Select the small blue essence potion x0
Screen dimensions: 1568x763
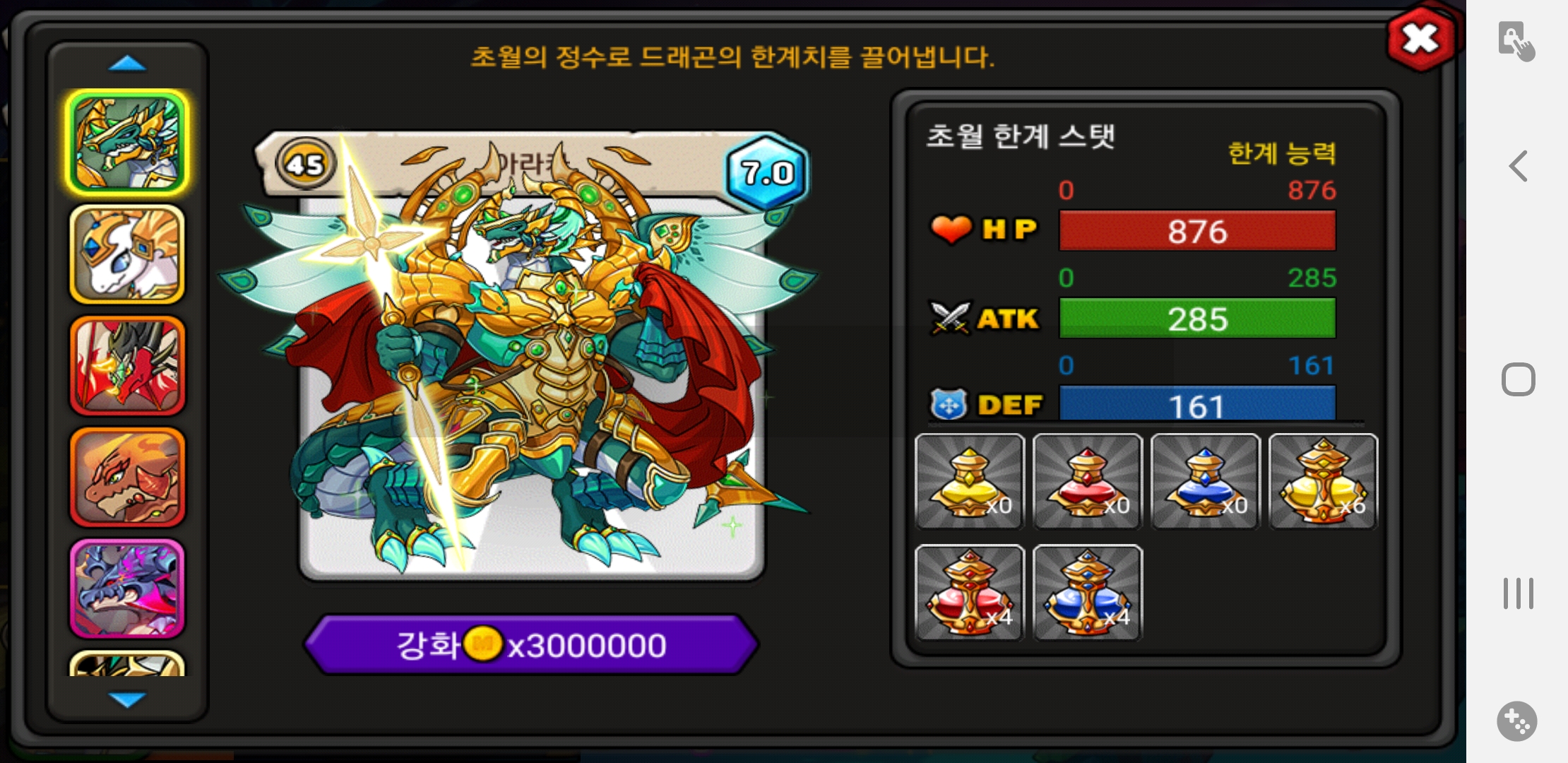(1205, 481)
